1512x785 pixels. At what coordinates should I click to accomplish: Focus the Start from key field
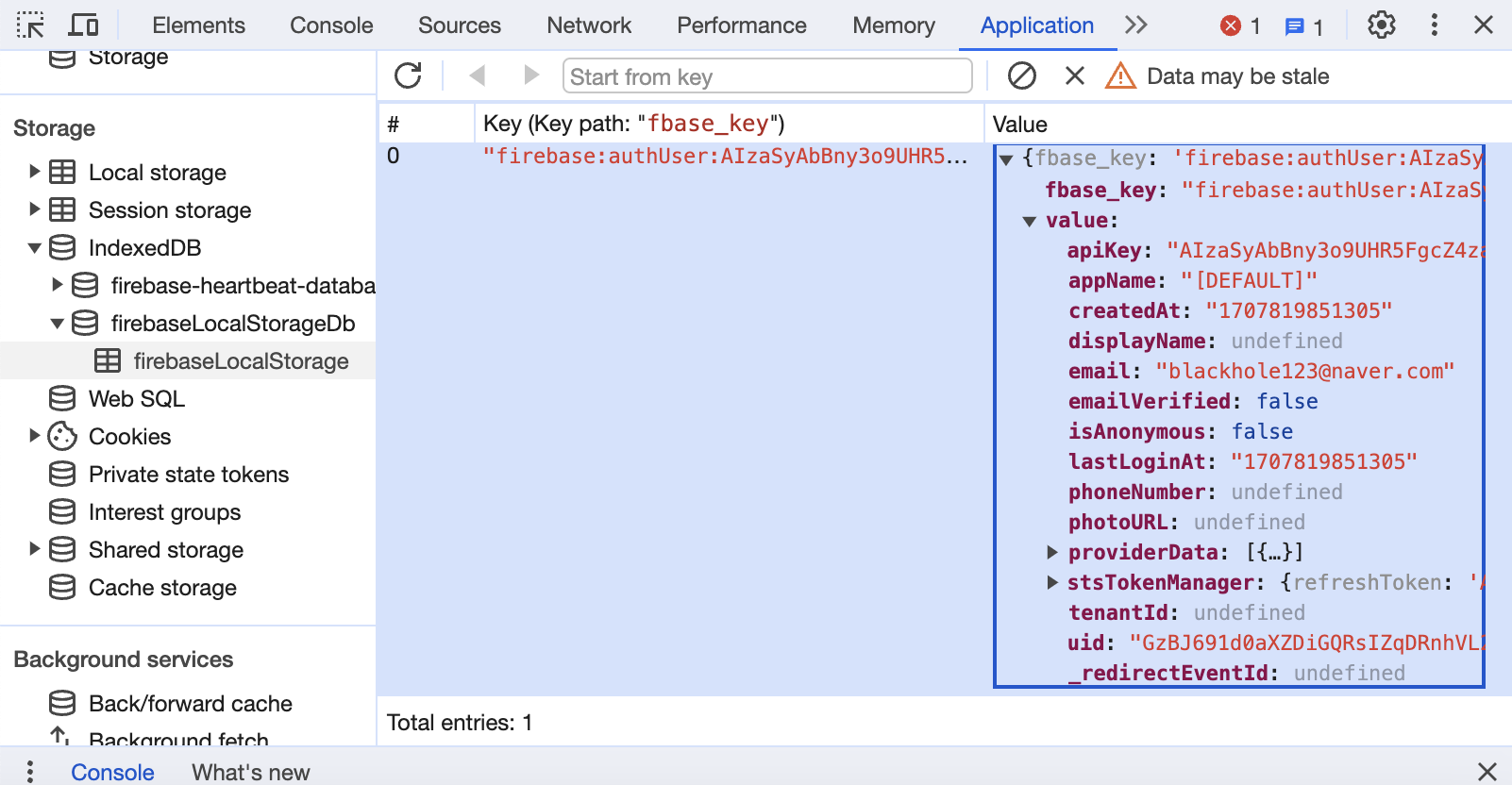(767, 76)
